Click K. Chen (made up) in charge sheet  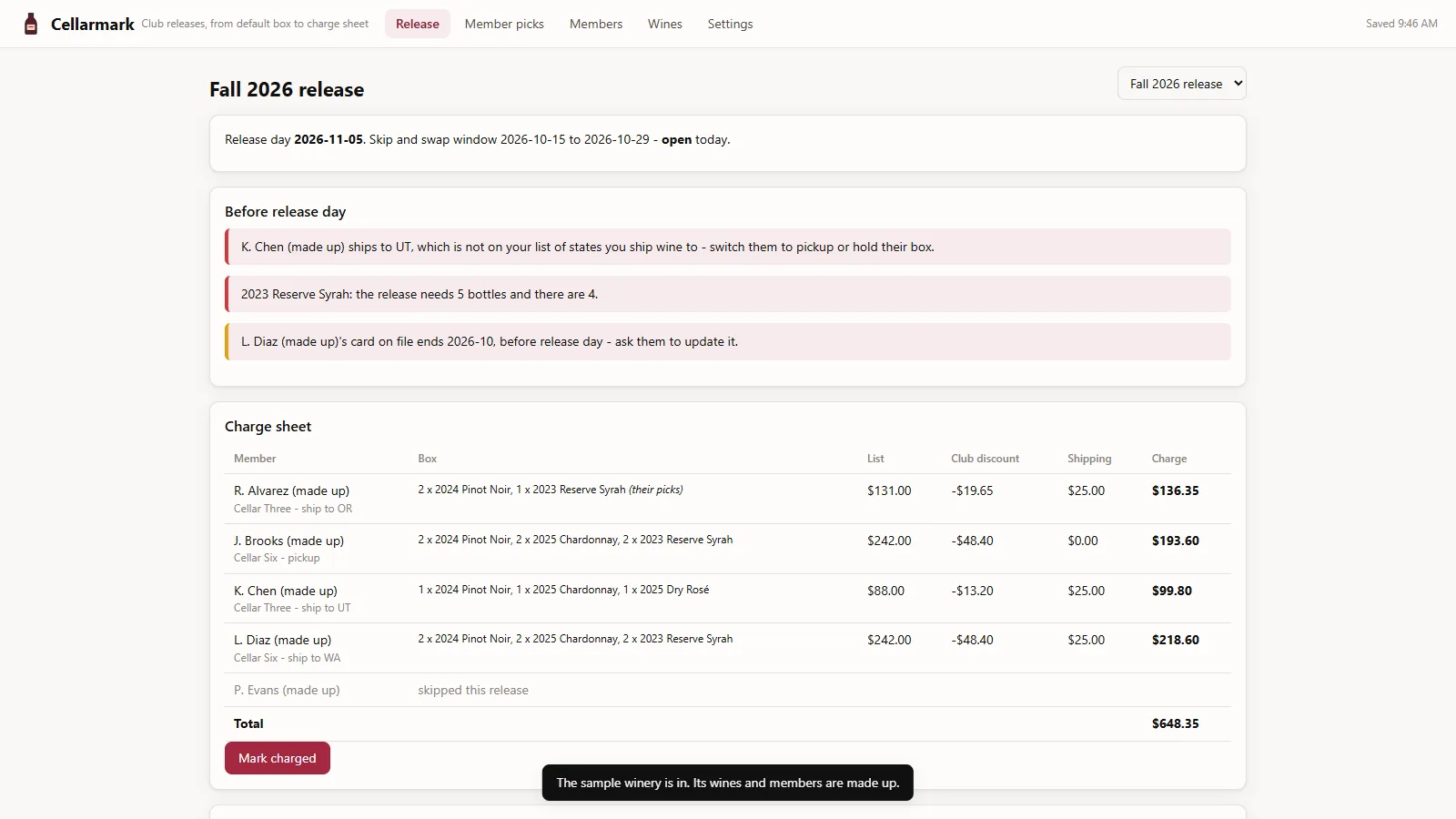pyautogui.click(x=286, y=591)
